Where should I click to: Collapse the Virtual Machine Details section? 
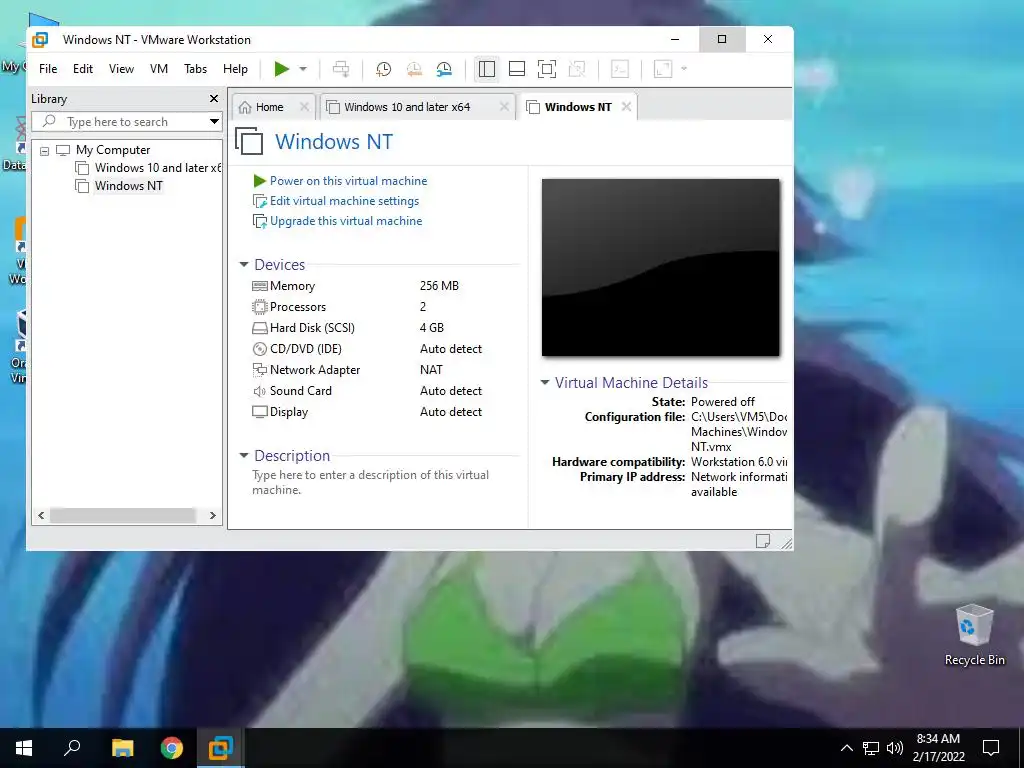(545, 383)
